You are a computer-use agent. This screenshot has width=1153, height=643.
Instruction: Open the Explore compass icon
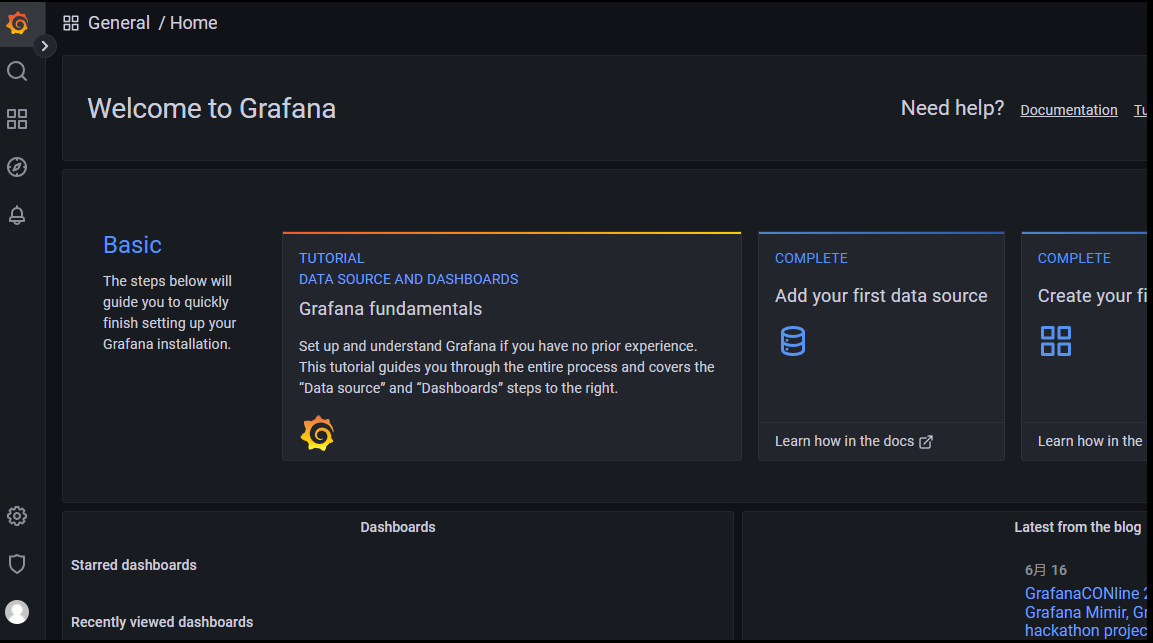pyautogui.click(x=17, y=167)
